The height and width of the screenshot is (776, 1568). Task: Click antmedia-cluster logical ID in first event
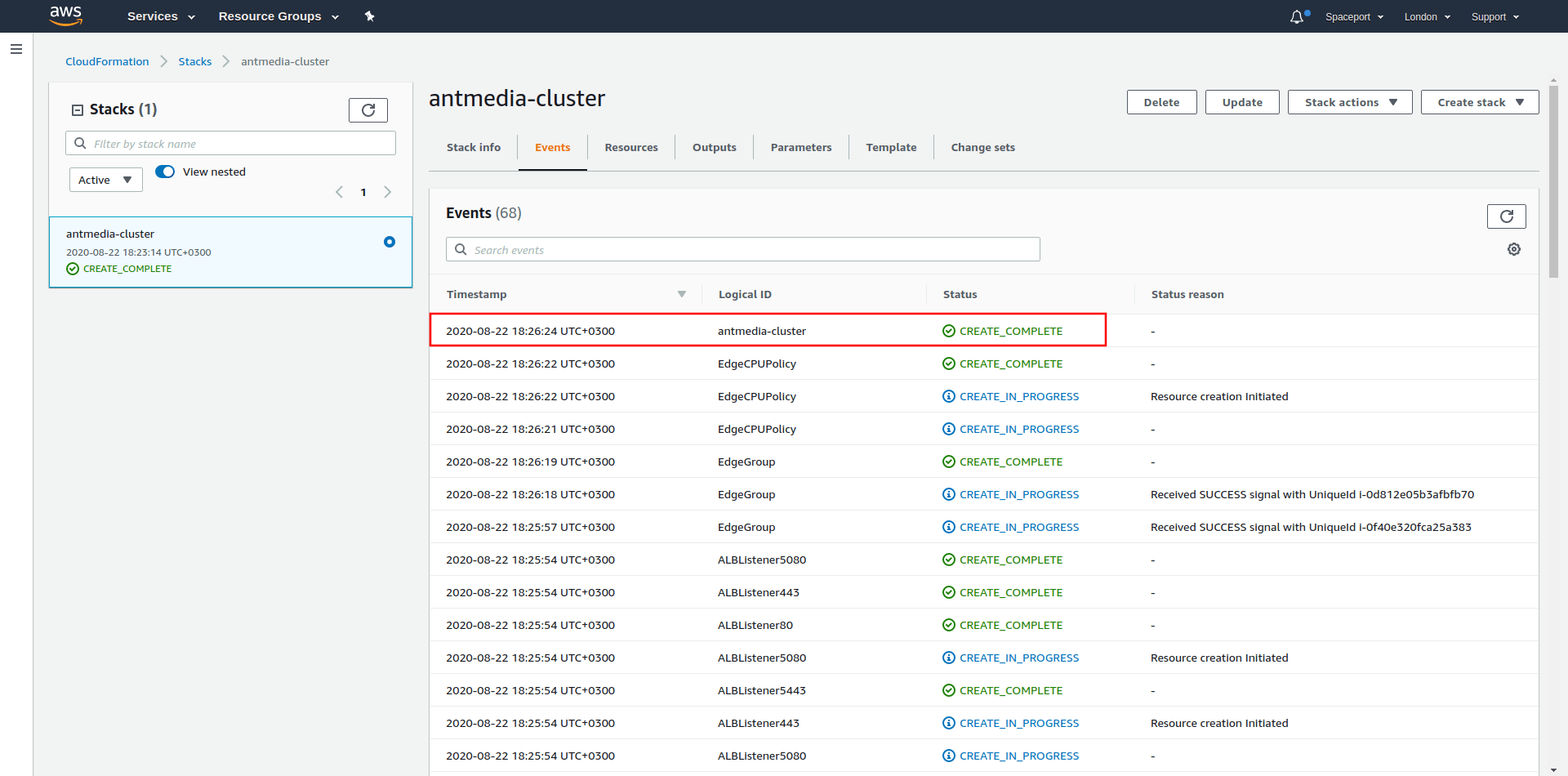pyautogui.click(x=762, y=331)
